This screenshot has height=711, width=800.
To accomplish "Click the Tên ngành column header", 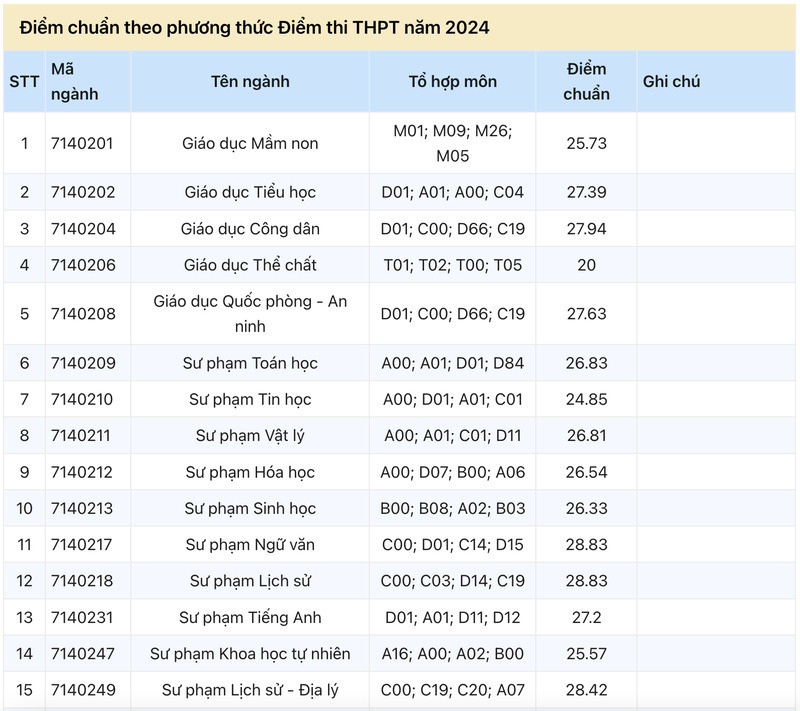I will pos(250,82).
